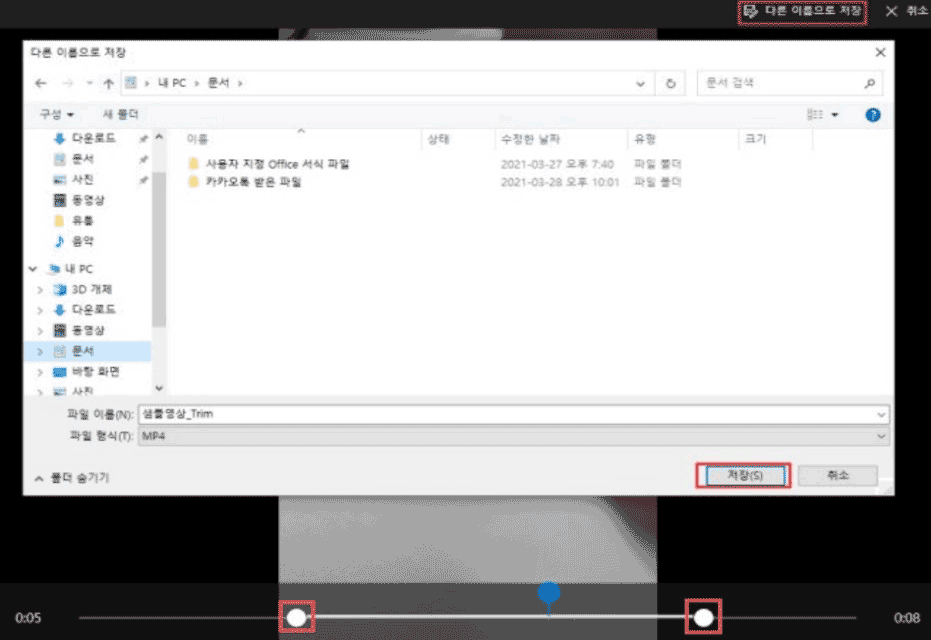The height and width of the screenshot is (640, 931).
Task: Collapse folders with 폴더 숨기기
Action: [x=72, y=478]
